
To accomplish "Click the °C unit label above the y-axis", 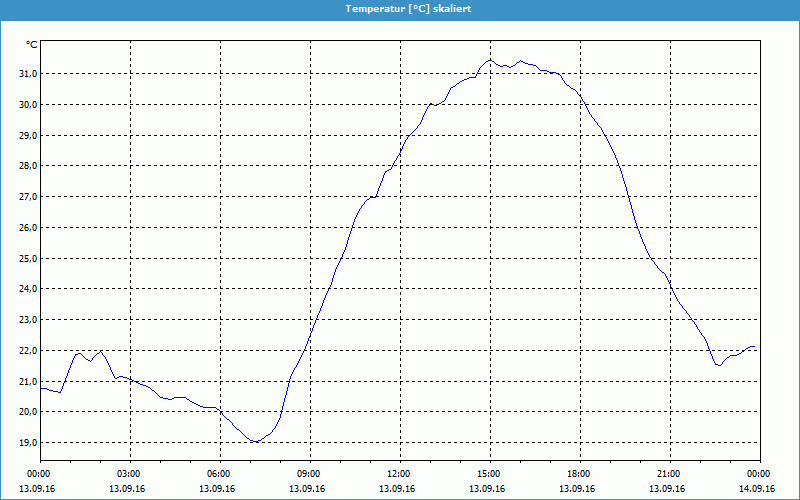I will [x=32, y=45].
